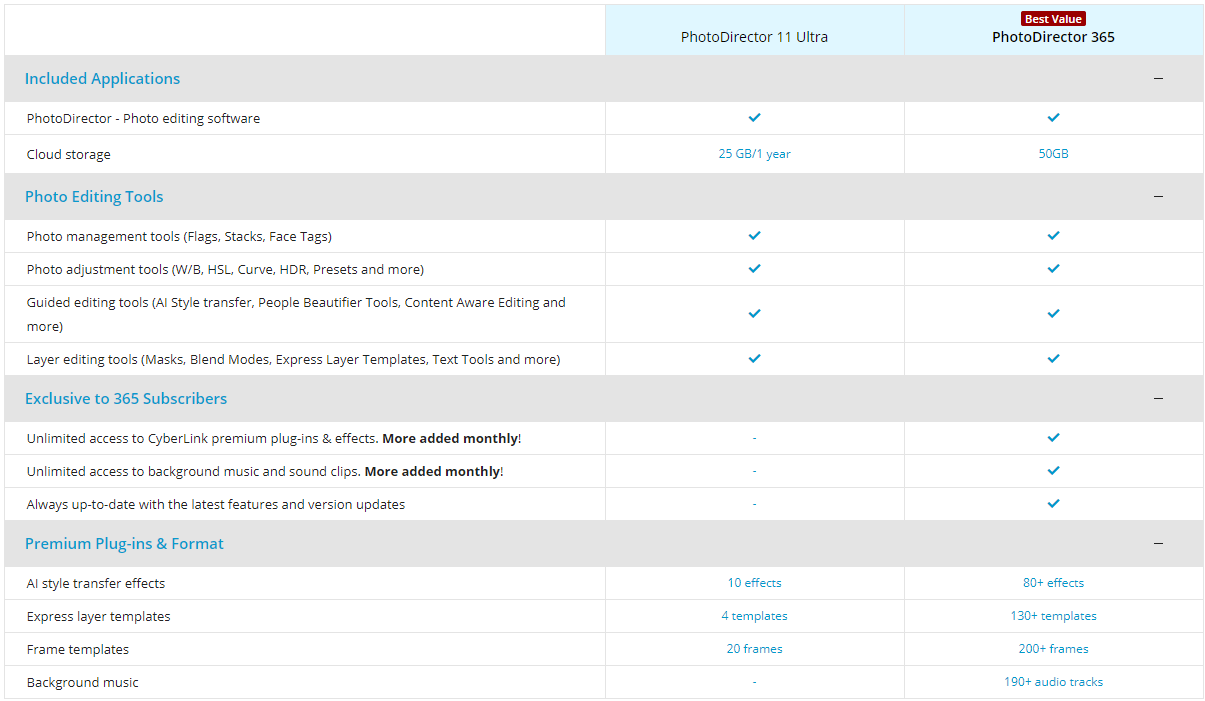Click 365 checkmark for Photo editing software
Image resolution: width=1205 pixels, height=701 pixels.
click(1053, 117)
